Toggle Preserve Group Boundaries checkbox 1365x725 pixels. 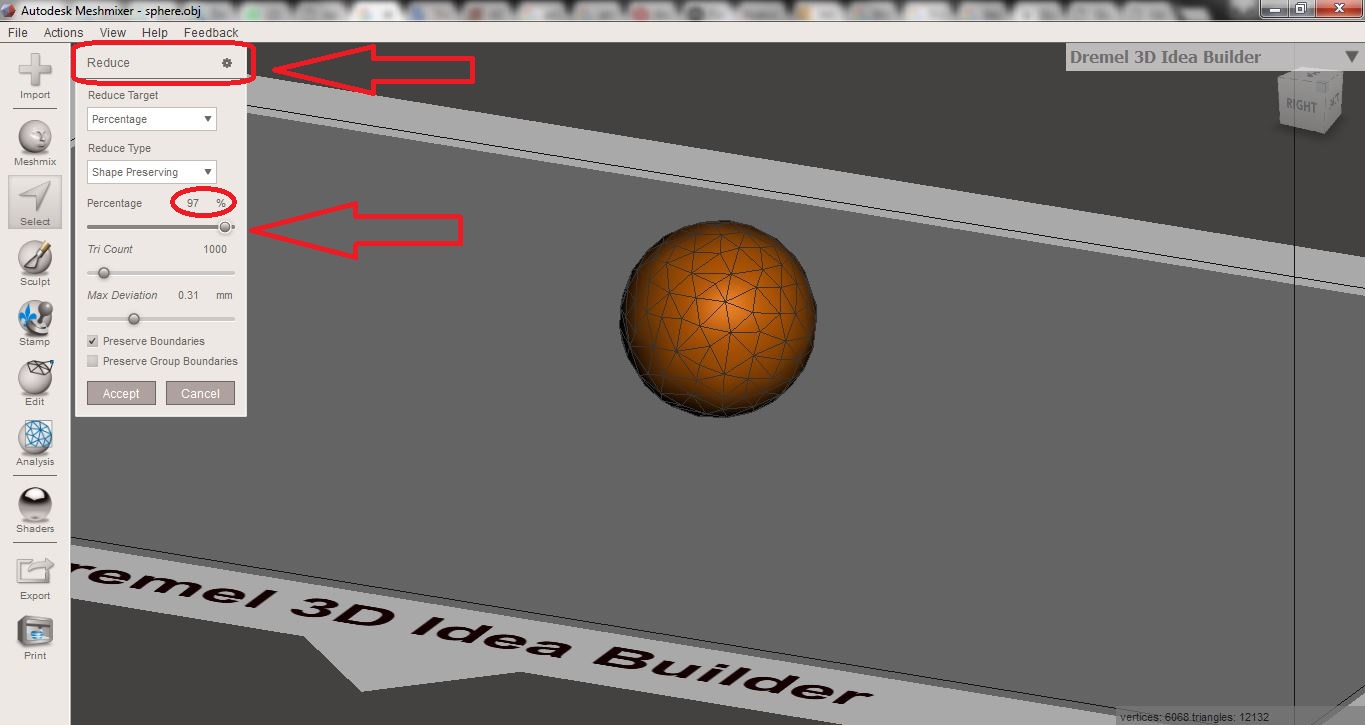tap(93, 361)
